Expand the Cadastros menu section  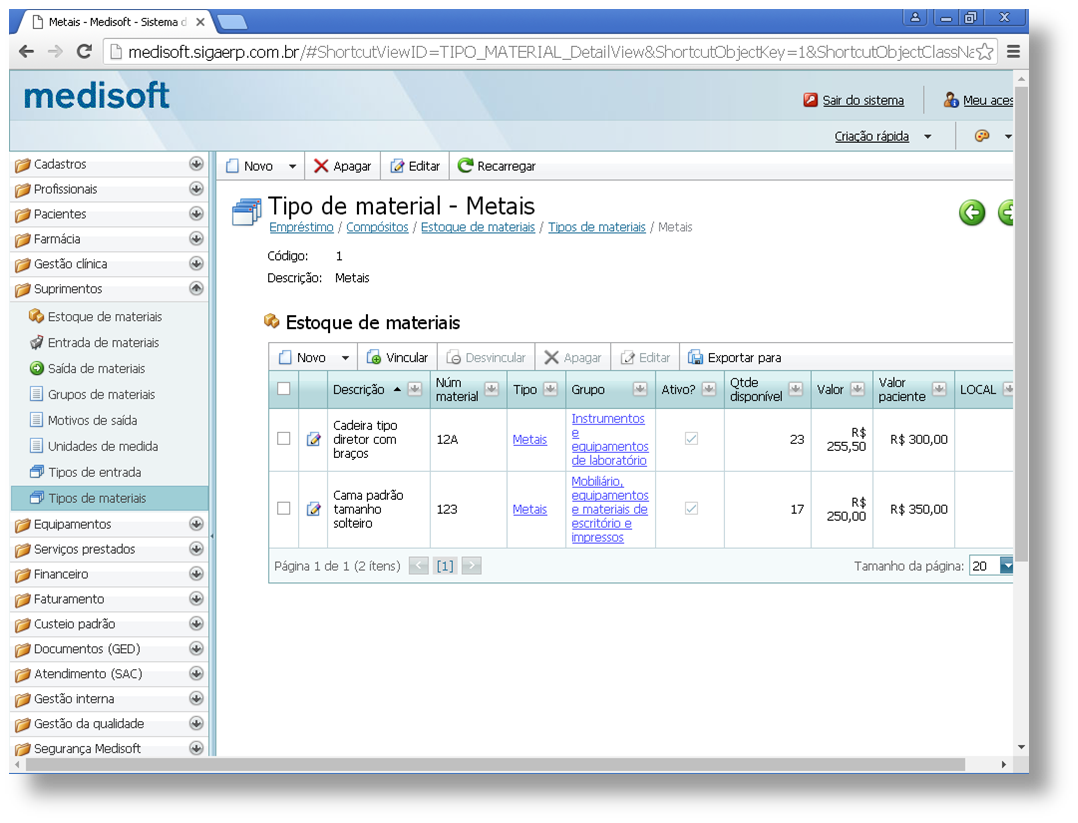pos(196,164)
